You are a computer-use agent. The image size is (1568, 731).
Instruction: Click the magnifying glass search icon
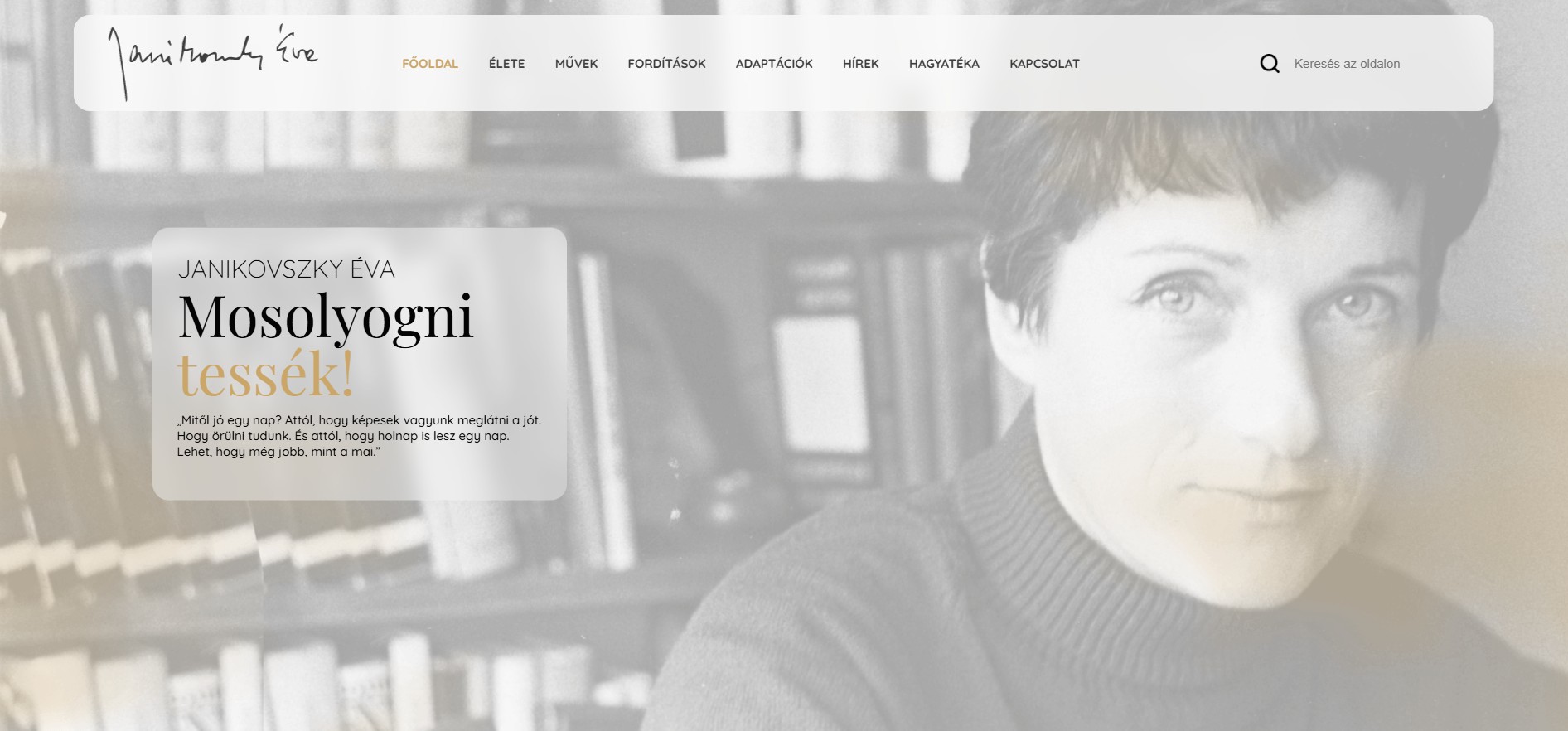(1269, 64)
